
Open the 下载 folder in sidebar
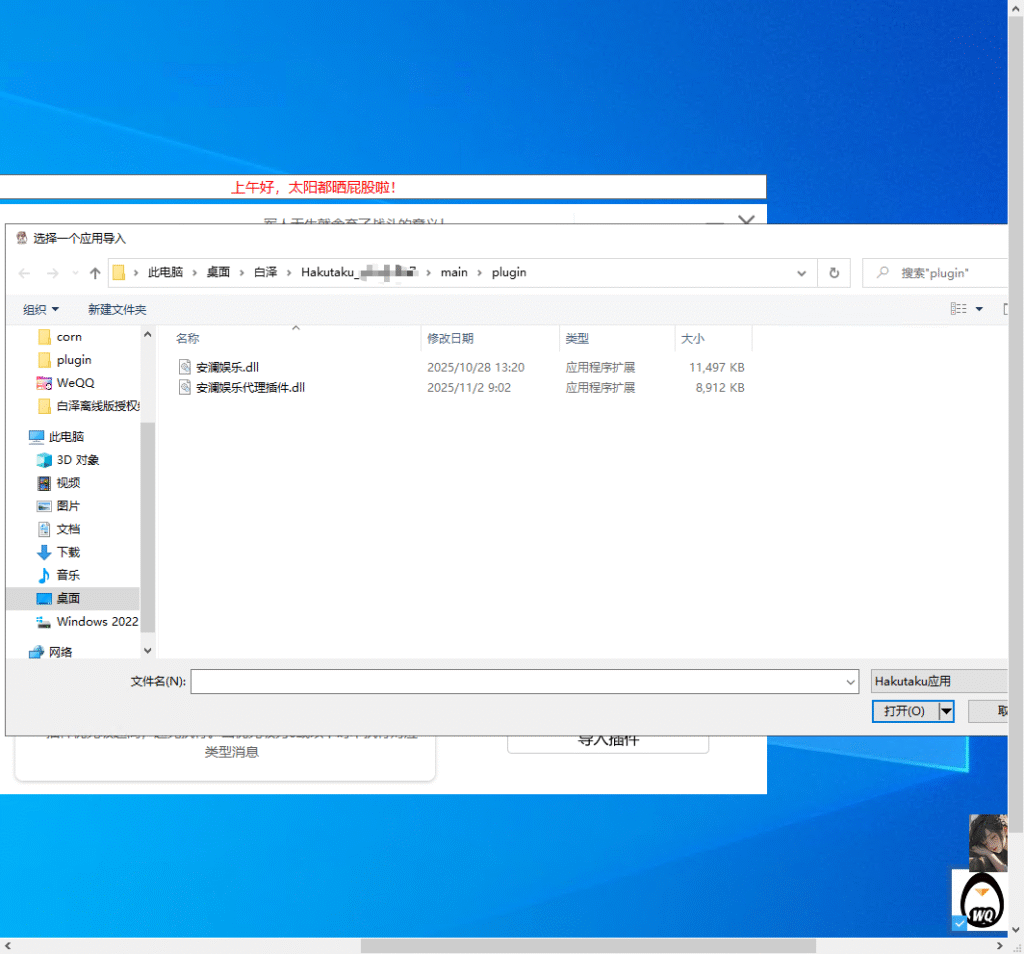pyautogui.click(x=68, y=552)
